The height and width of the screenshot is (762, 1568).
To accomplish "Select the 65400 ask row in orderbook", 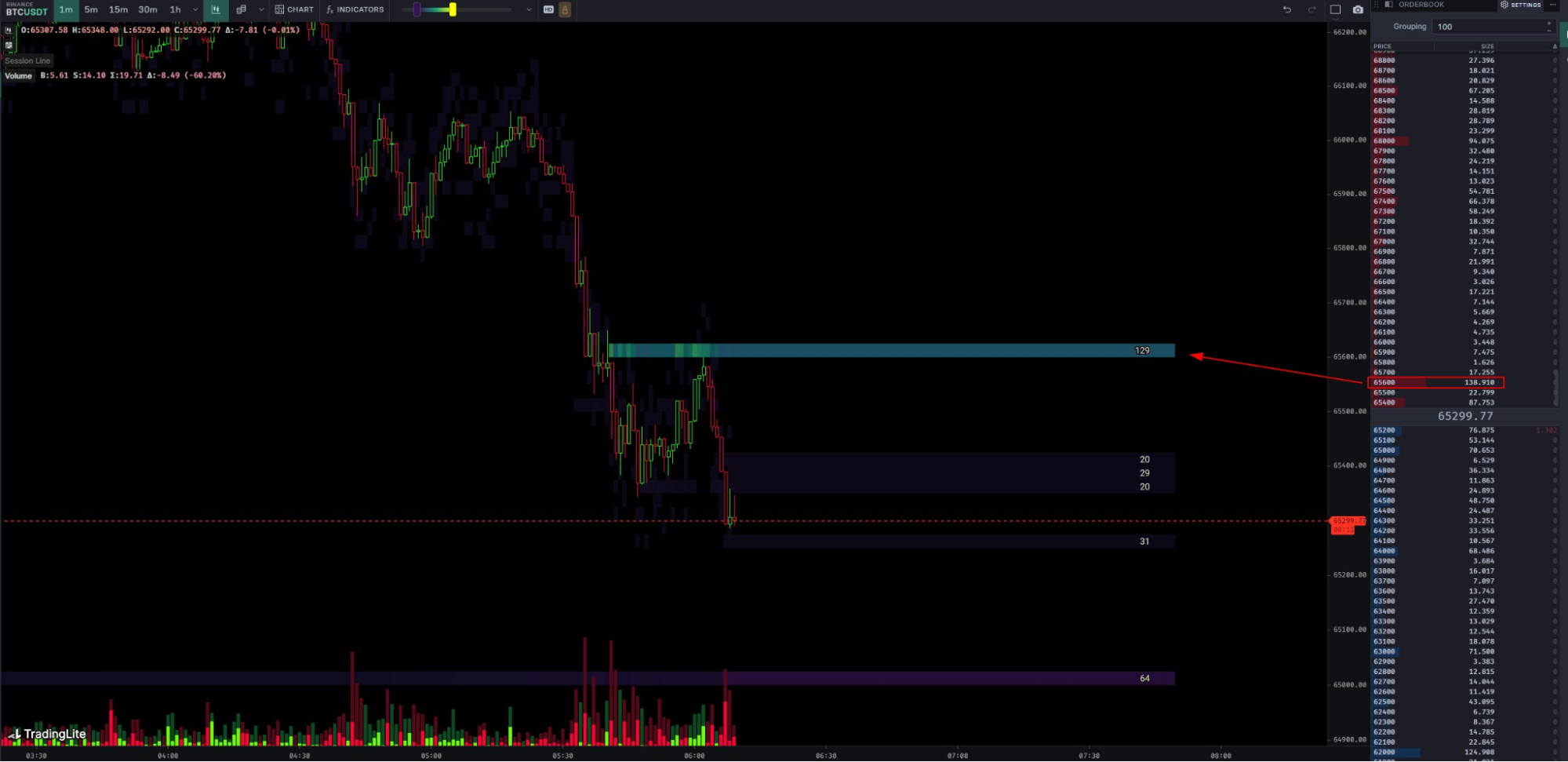I will click(1465, 403).
